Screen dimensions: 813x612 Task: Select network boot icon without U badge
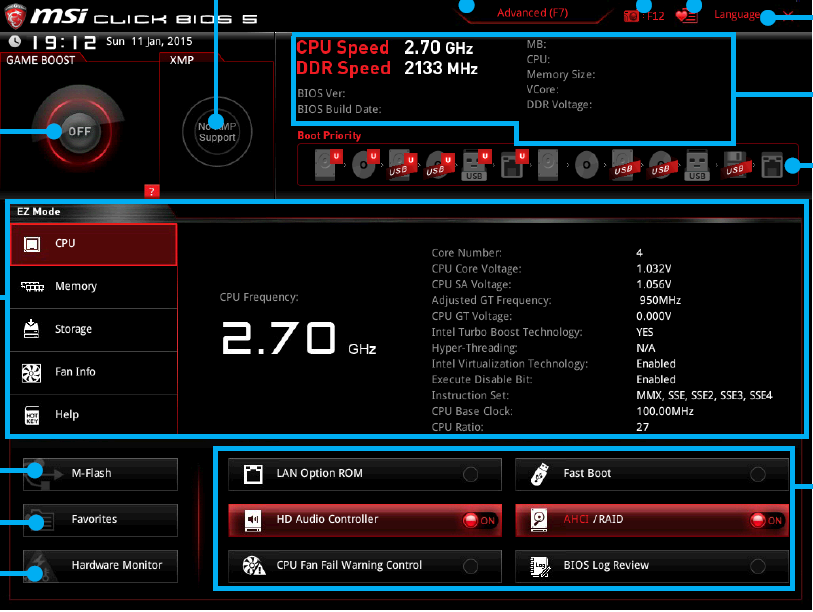772,165
